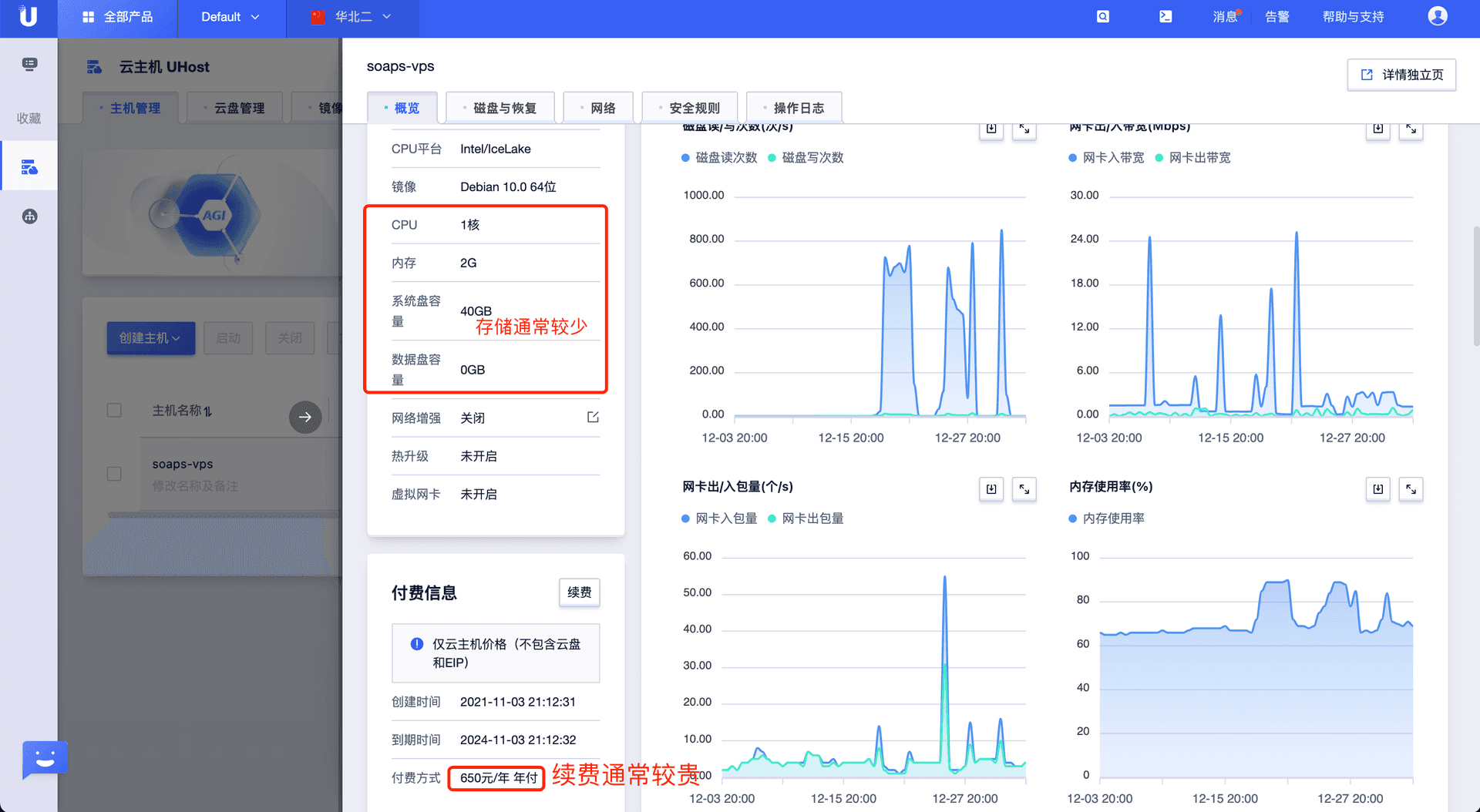1480x812 pixels.
Task: Switch to the 网络 tab
Action: [598, 108]
